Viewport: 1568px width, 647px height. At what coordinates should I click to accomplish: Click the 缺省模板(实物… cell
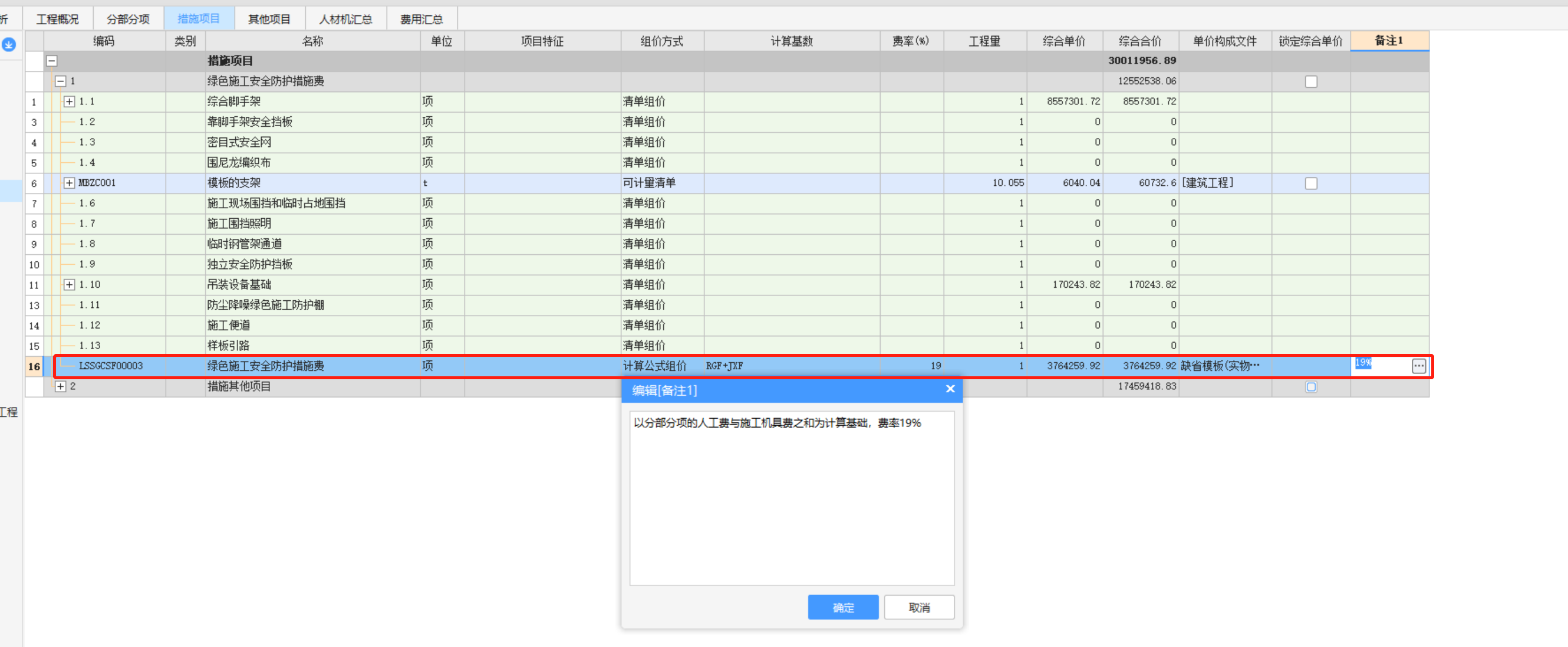coord(1225,366)
